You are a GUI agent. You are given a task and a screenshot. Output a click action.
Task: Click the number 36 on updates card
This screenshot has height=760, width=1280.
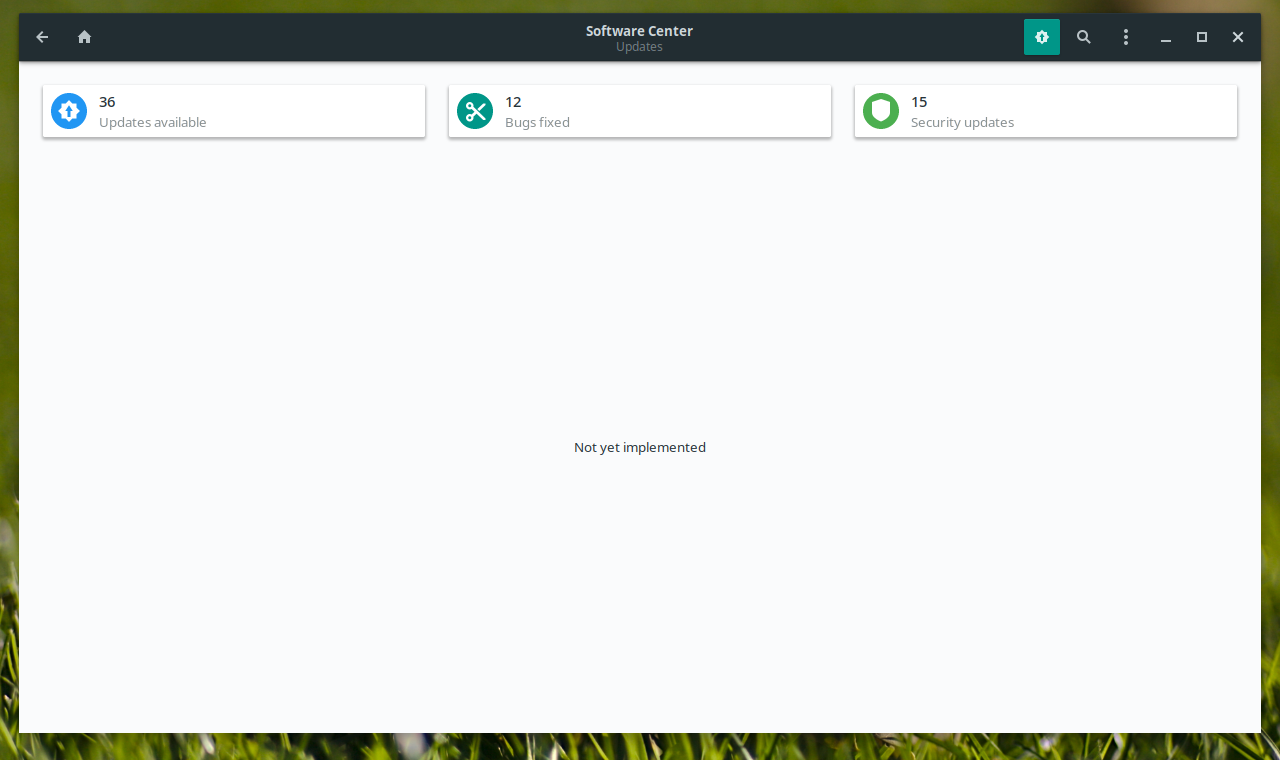(107, 102)
